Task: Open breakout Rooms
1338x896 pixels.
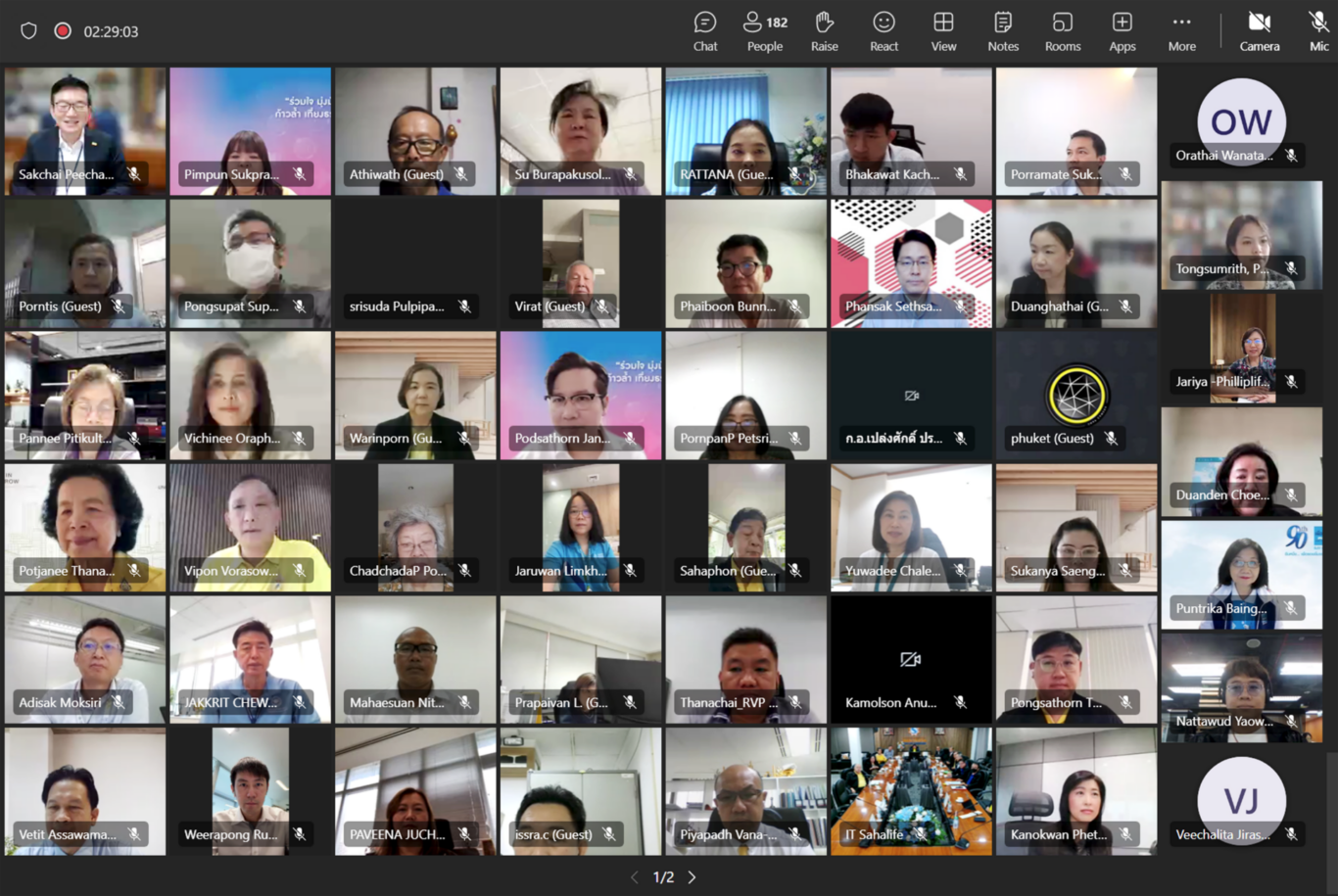Action: point(1063,31)
